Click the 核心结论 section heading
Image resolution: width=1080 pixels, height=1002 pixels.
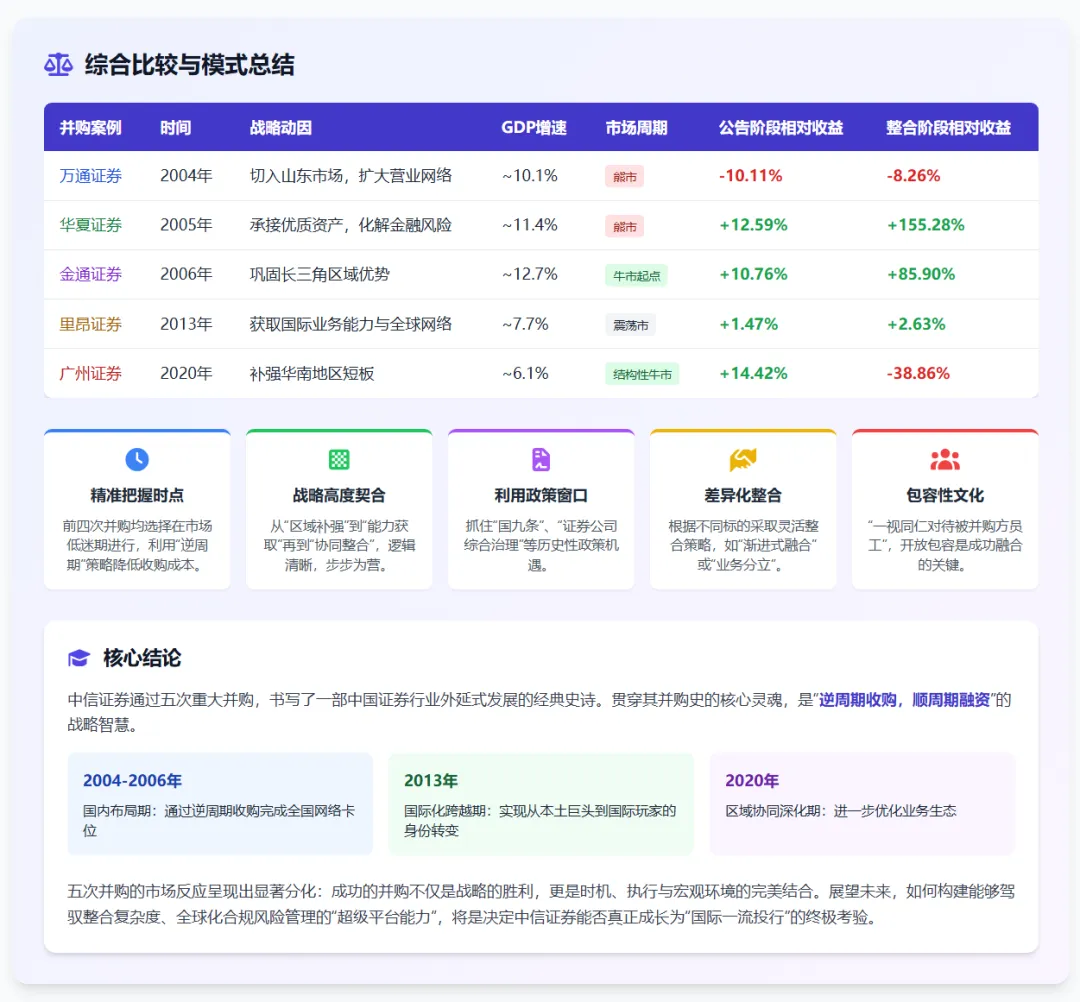[142, 658]
